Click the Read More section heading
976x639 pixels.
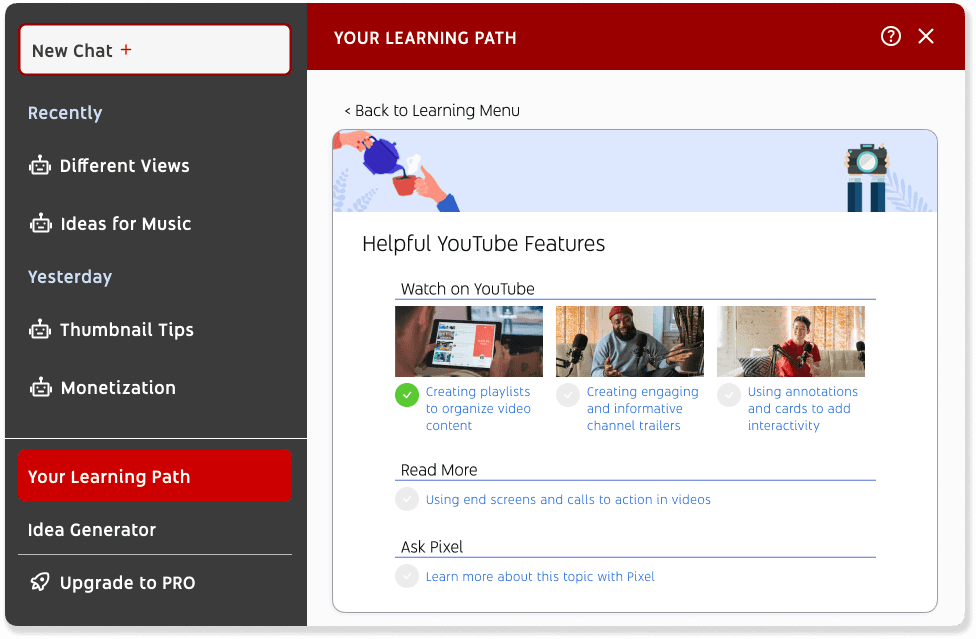click(x=439, y=470)
